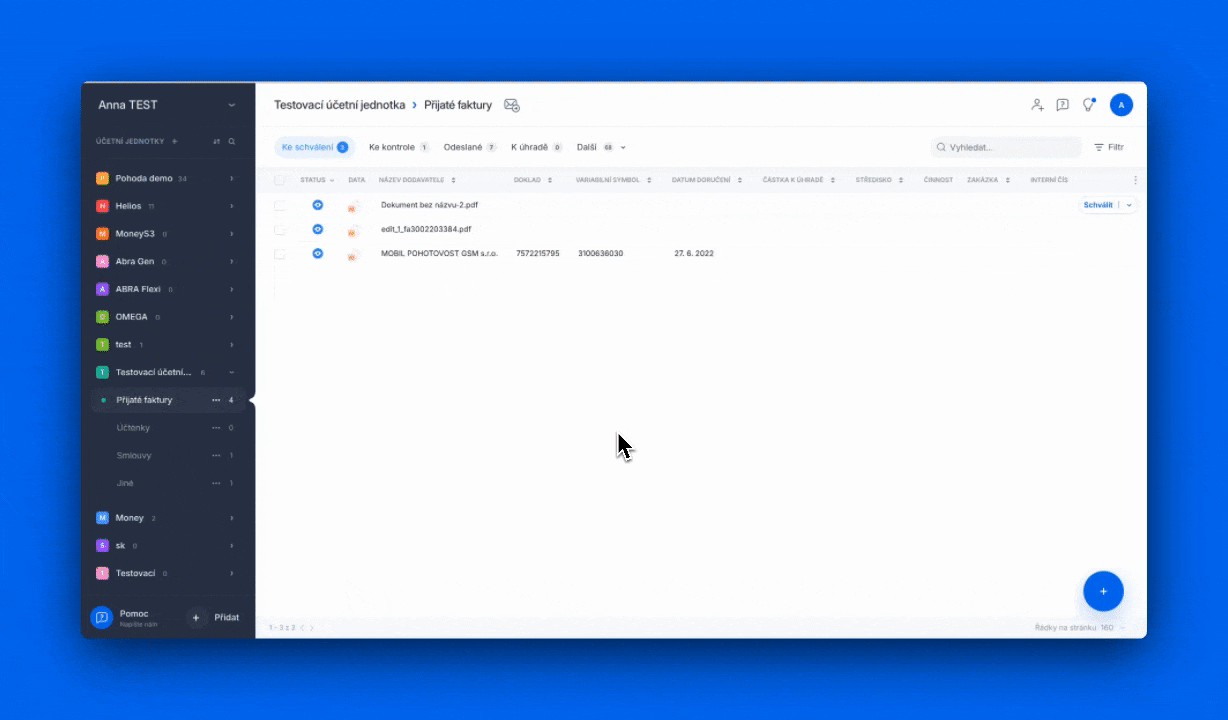1228x720 pixels.
Task: Open the help question bubble icon
Action: (x=1063, y=105)
